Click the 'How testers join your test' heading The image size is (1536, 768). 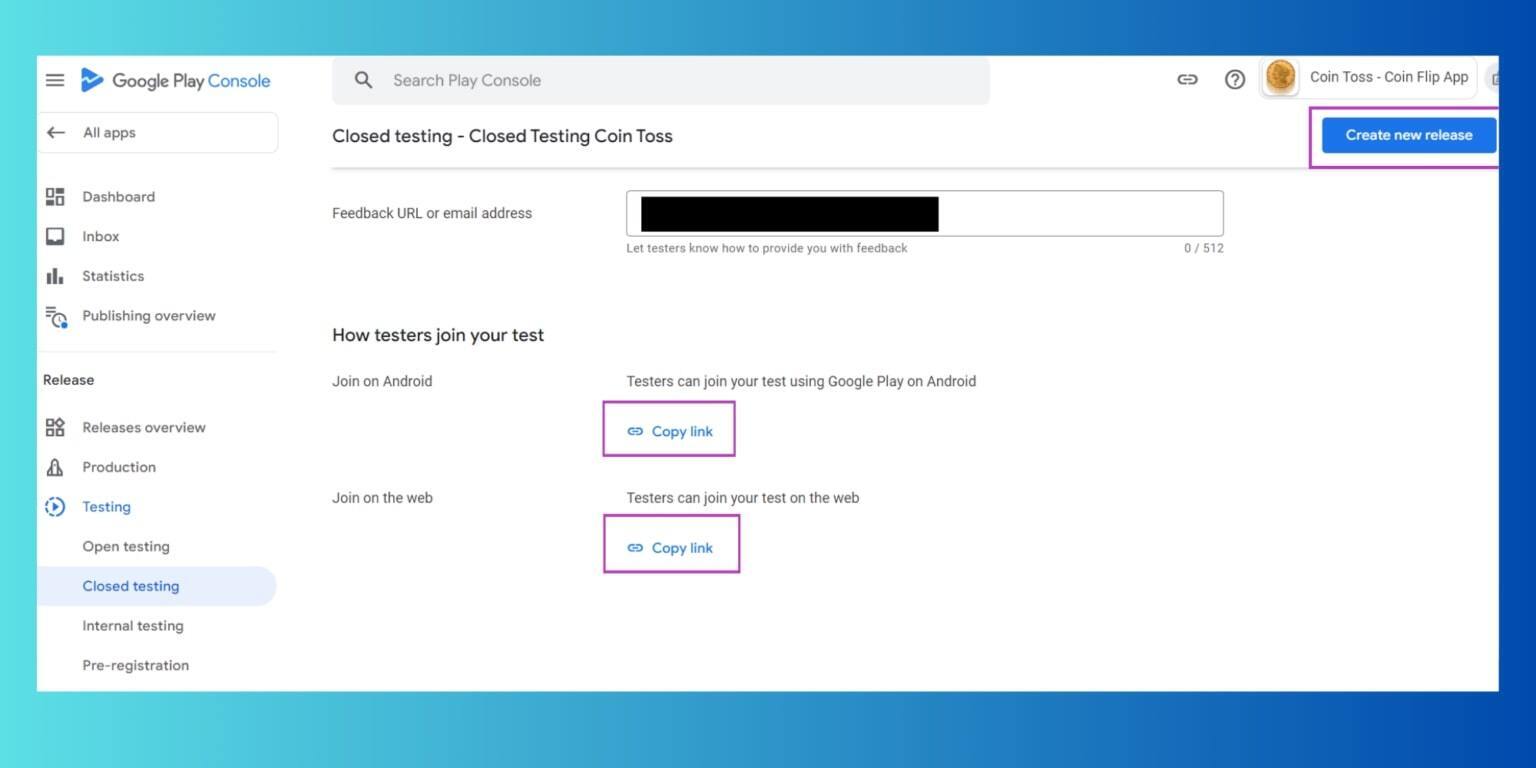(x=438, y=335)
